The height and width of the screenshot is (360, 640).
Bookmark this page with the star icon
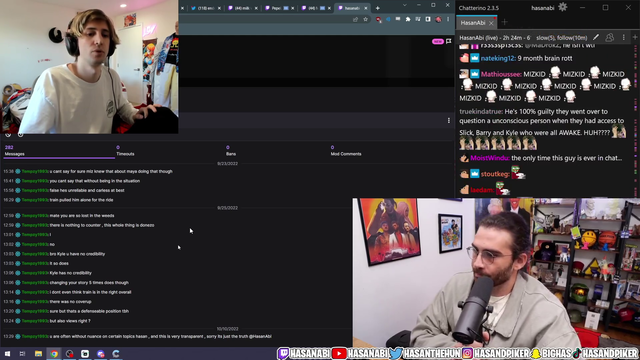point(365,19)
